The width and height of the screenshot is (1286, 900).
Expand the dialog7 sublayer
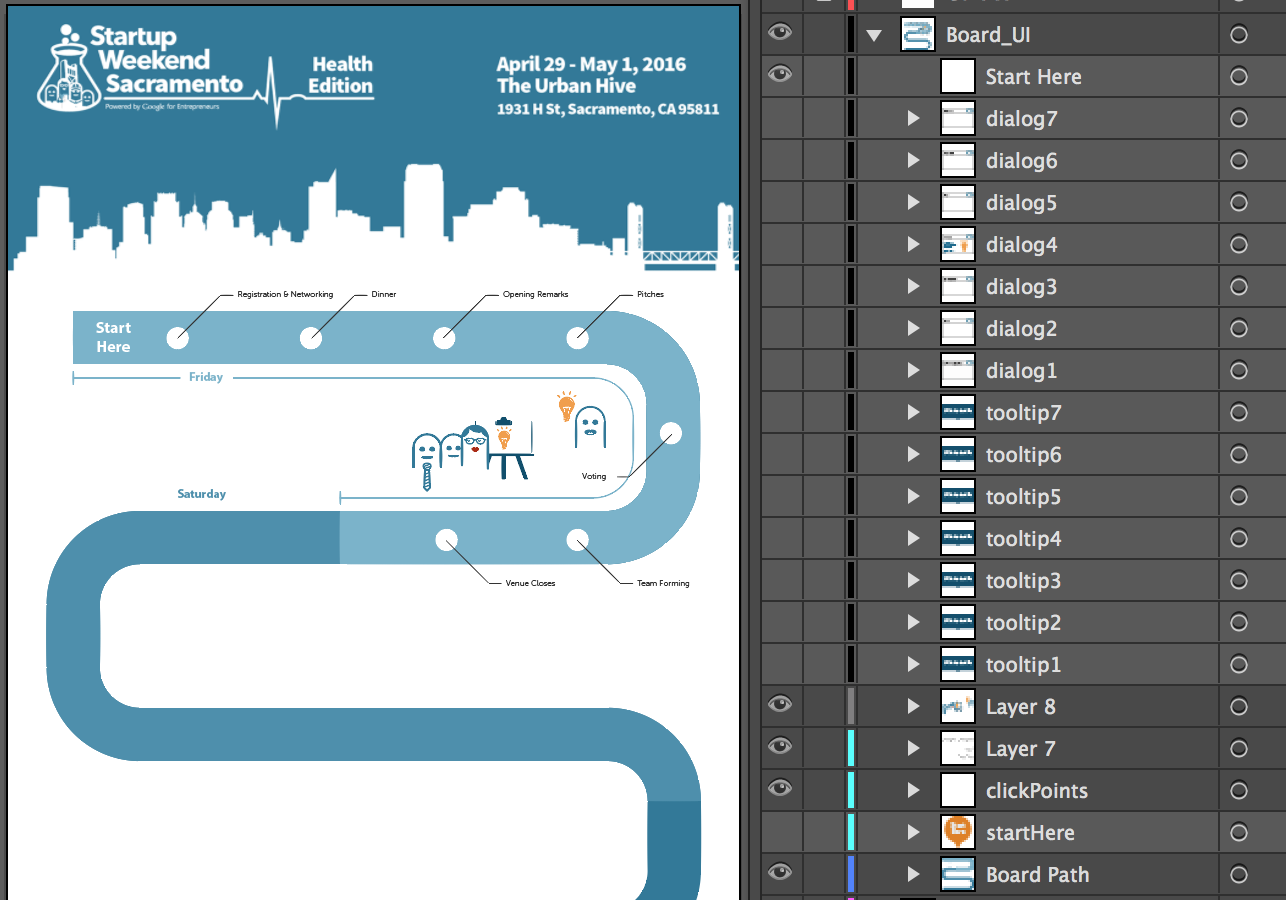click(913, 119)
